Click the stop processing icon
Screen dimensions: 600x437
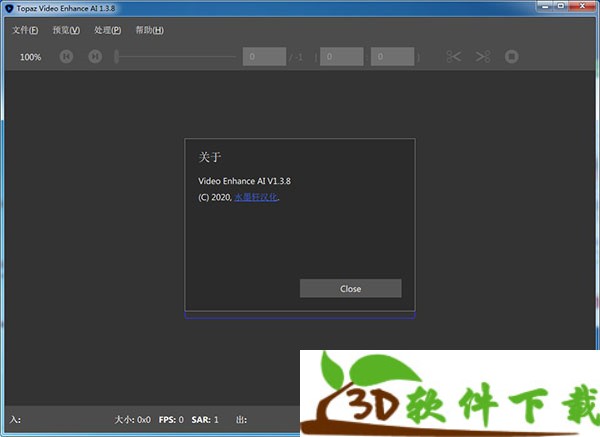point(512,57)
